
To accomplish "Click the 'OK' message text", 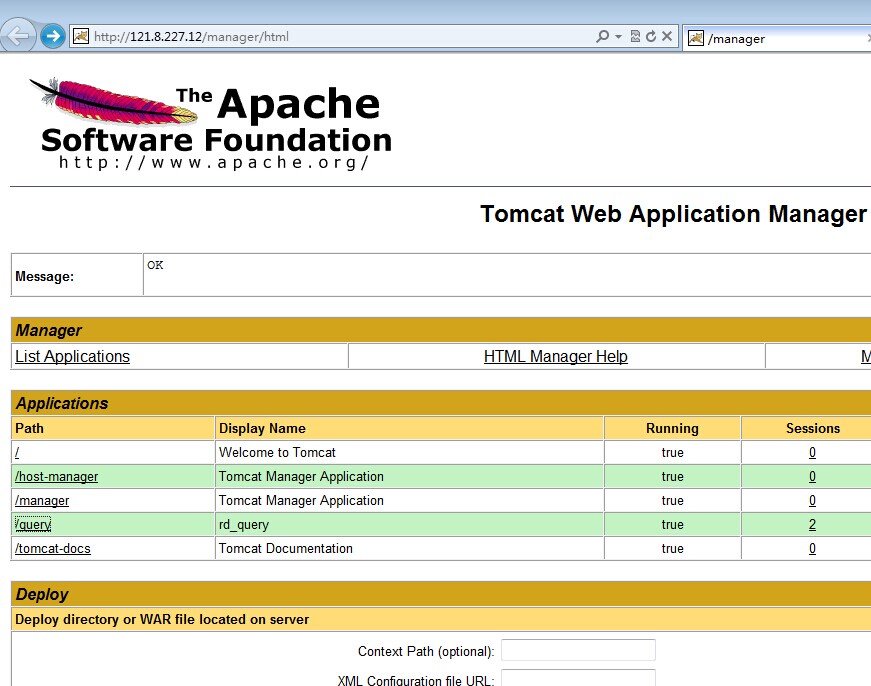I will click(x=155, y=265).
